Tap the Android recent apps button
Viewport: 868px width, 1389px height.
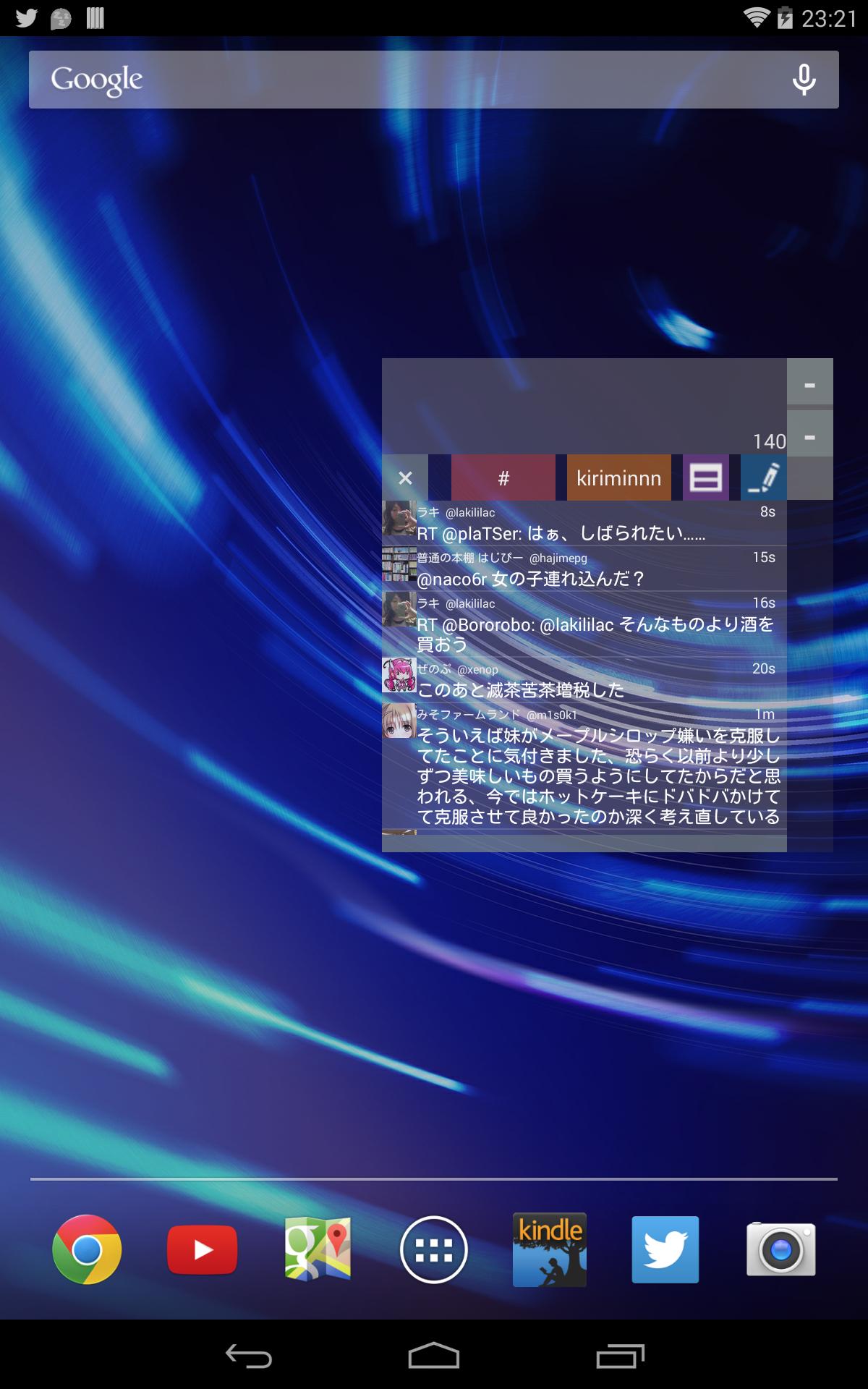pyautogui.click(x=620, y=1355)
